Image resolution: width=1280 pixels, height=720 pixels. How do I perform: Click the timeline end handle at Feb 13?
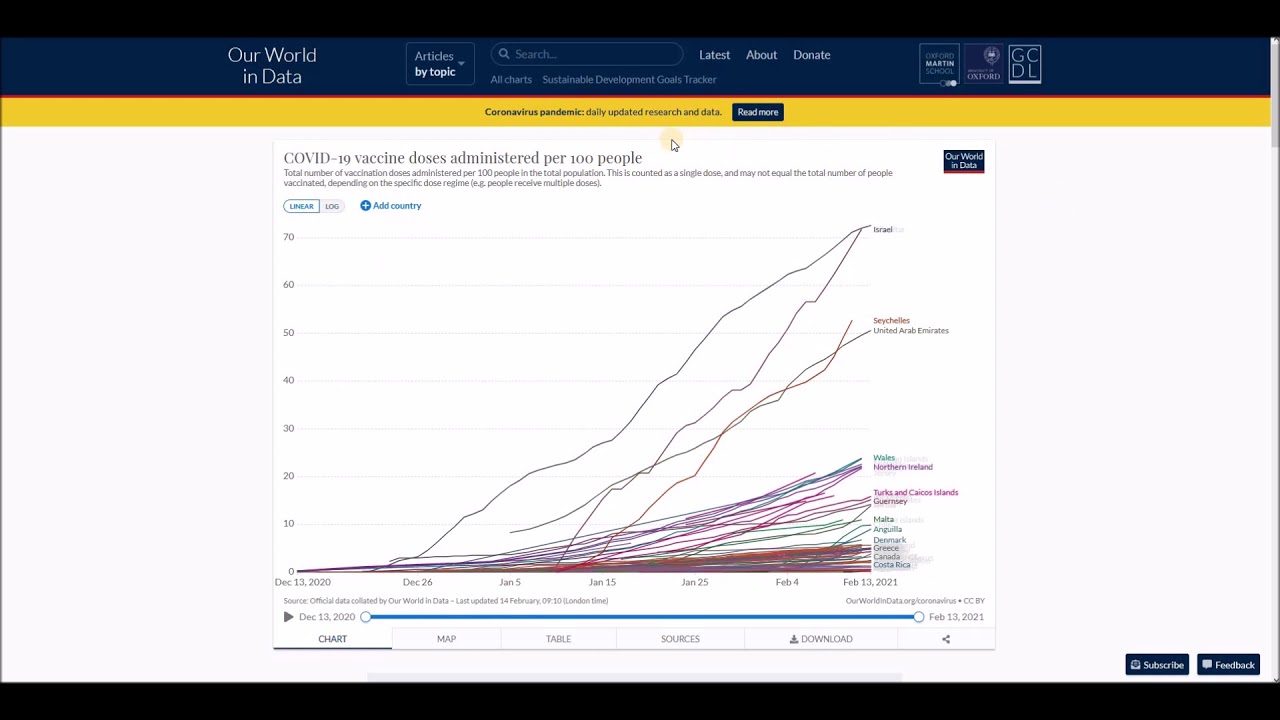(918, 617)
